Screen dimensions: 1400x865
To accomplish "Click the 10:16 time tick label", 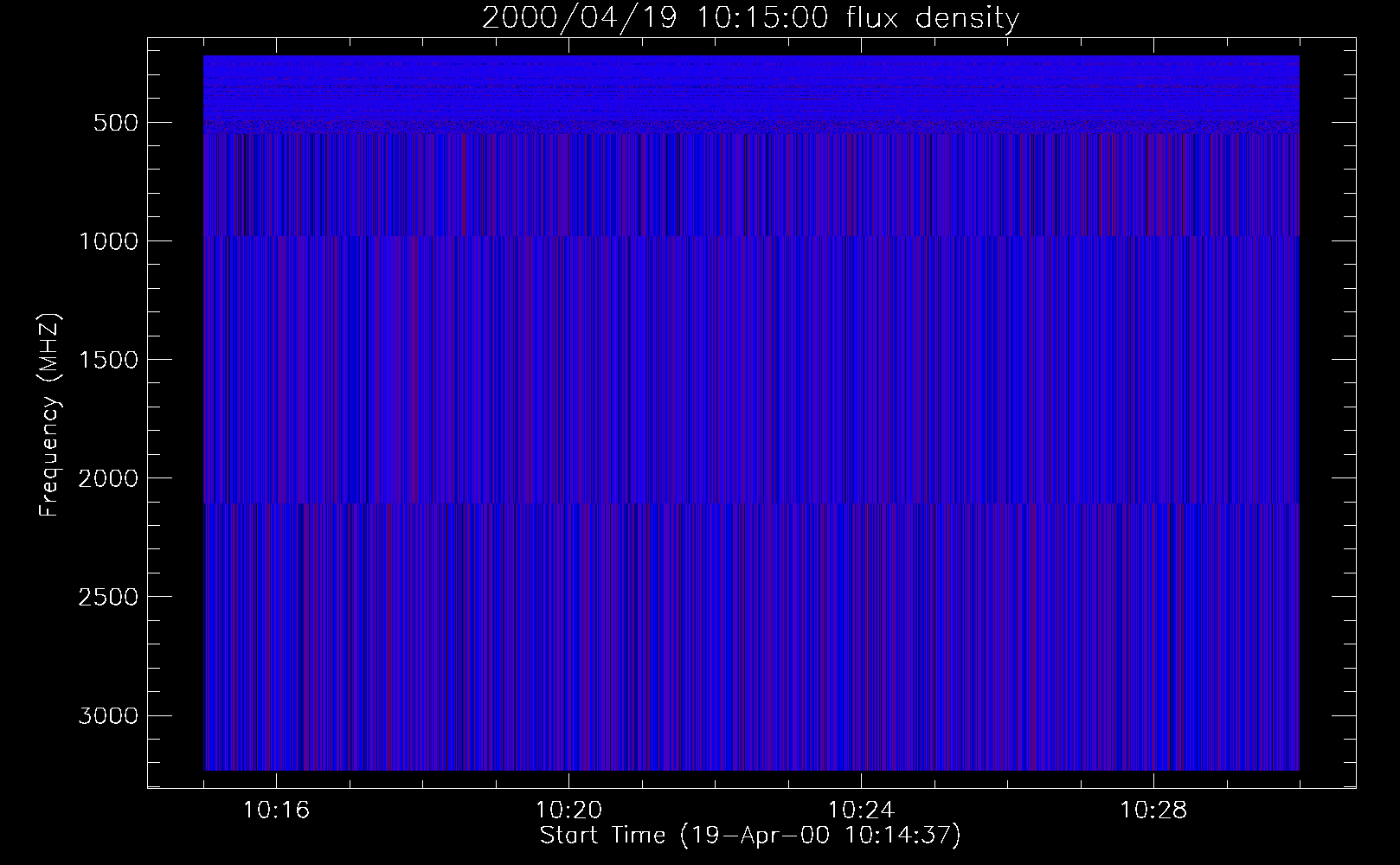I will point(276,811).
